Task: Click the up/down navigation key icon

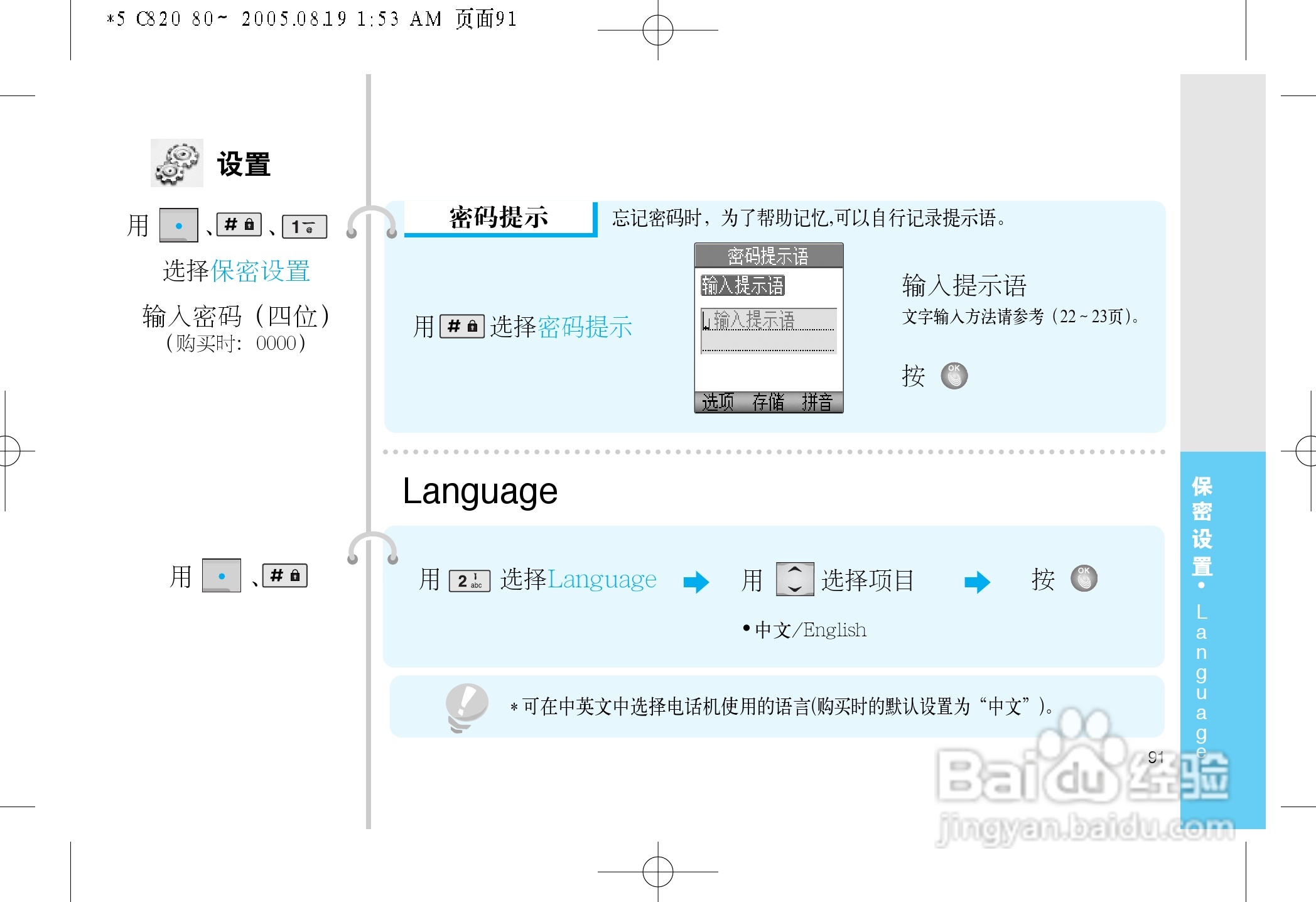Action: [x=795, y=579]
